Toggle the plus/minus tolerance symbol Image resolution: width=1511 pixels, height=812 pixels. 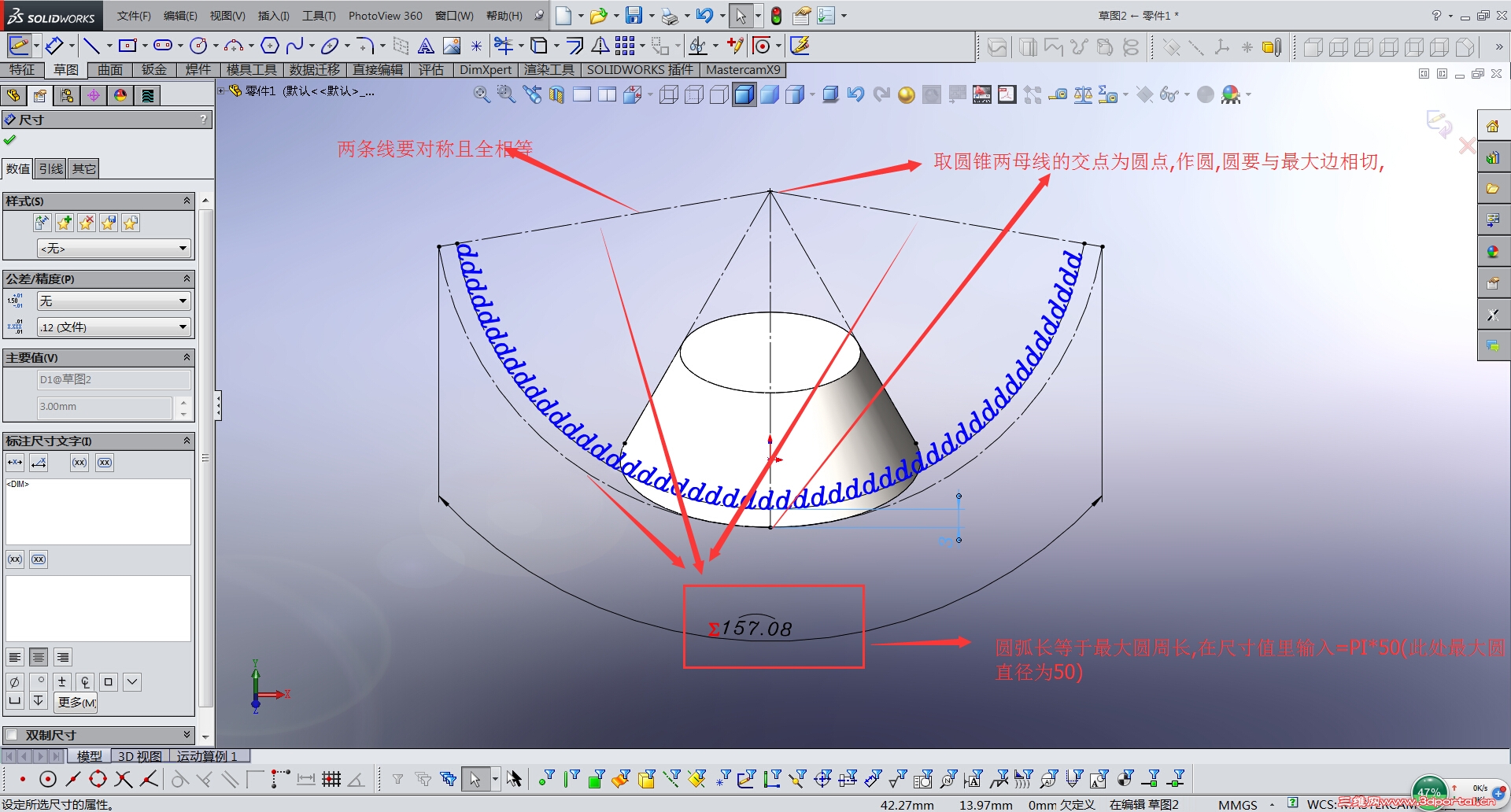point(62,682)
